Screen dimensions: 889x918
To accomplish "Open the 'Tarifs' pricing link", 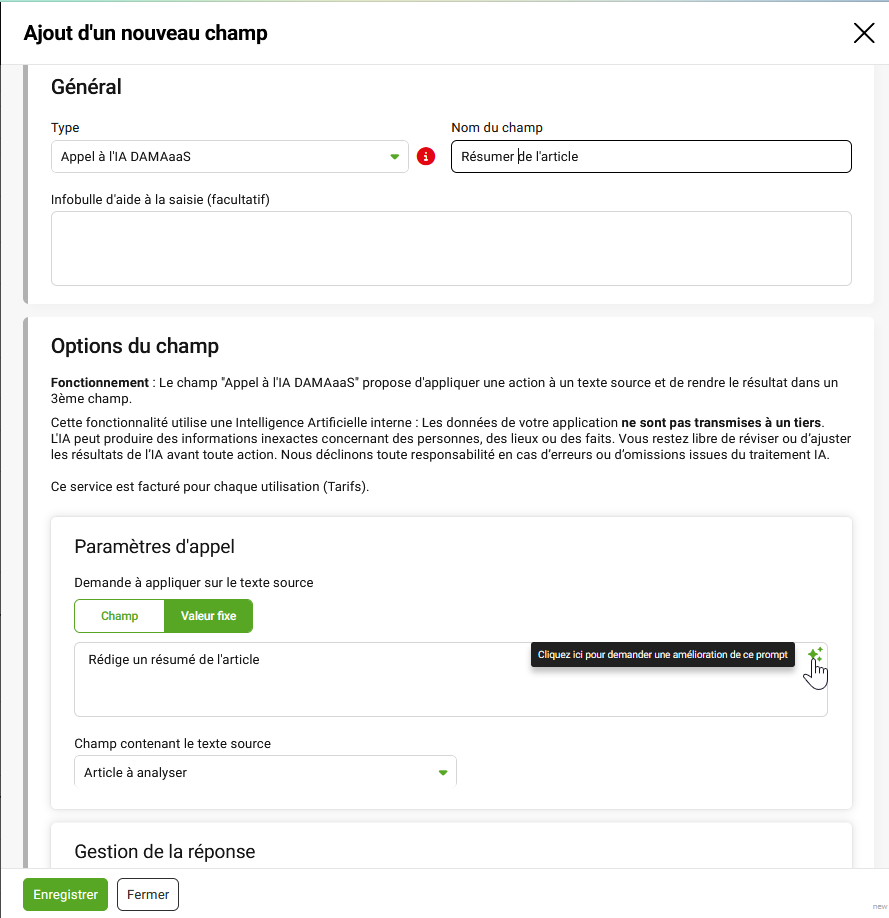I will 346,487.
